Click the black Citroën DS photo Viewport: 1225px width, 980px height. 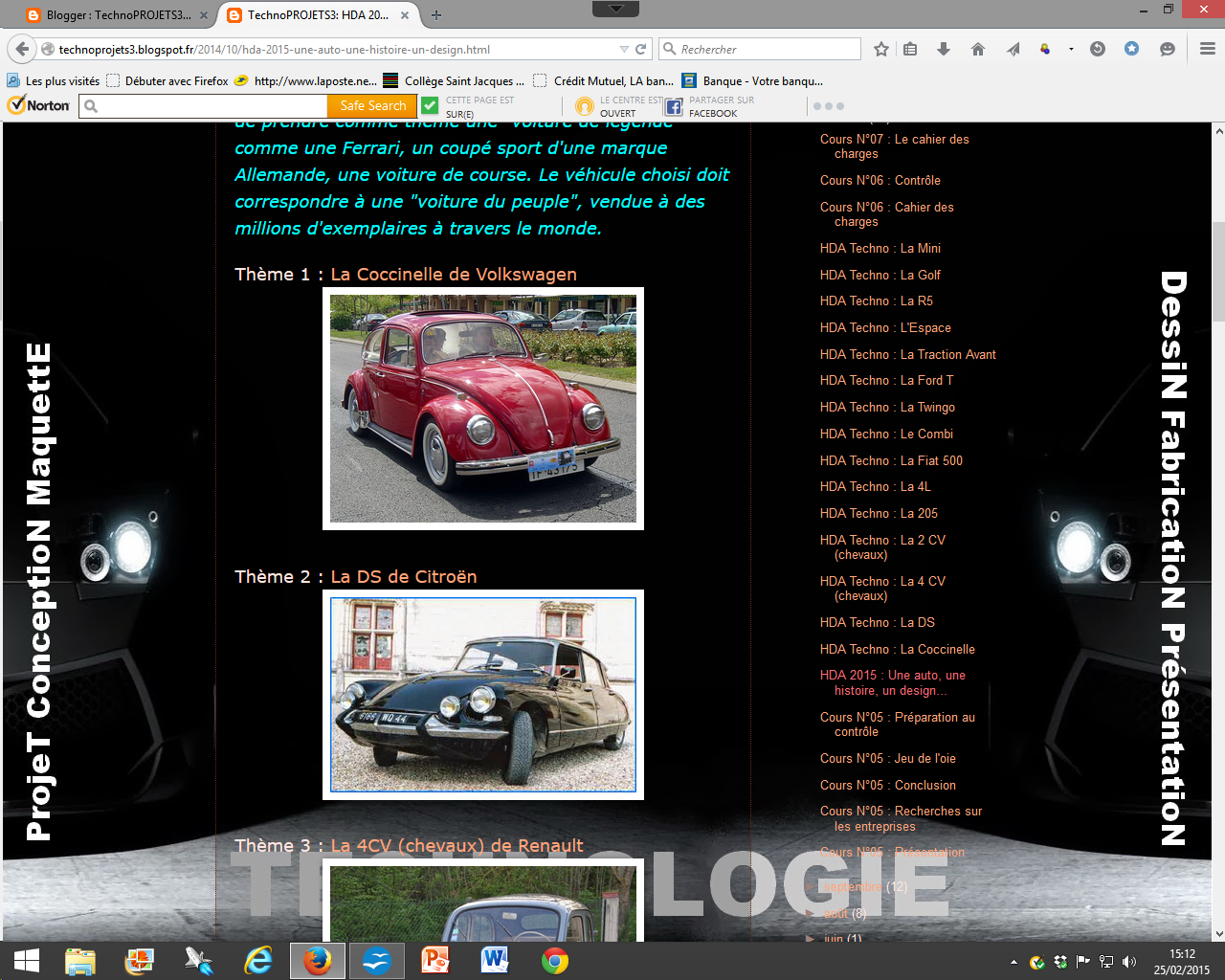[483, 695]
